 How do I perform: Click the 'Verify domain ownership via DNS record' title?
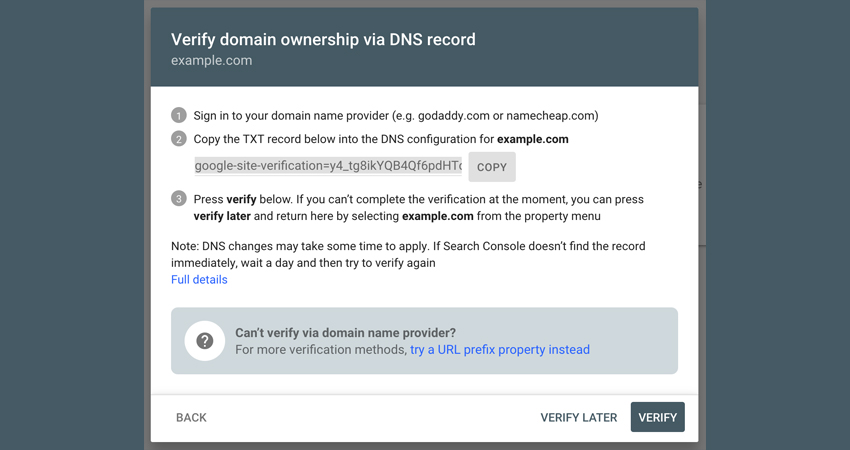(x=323, y=40)
